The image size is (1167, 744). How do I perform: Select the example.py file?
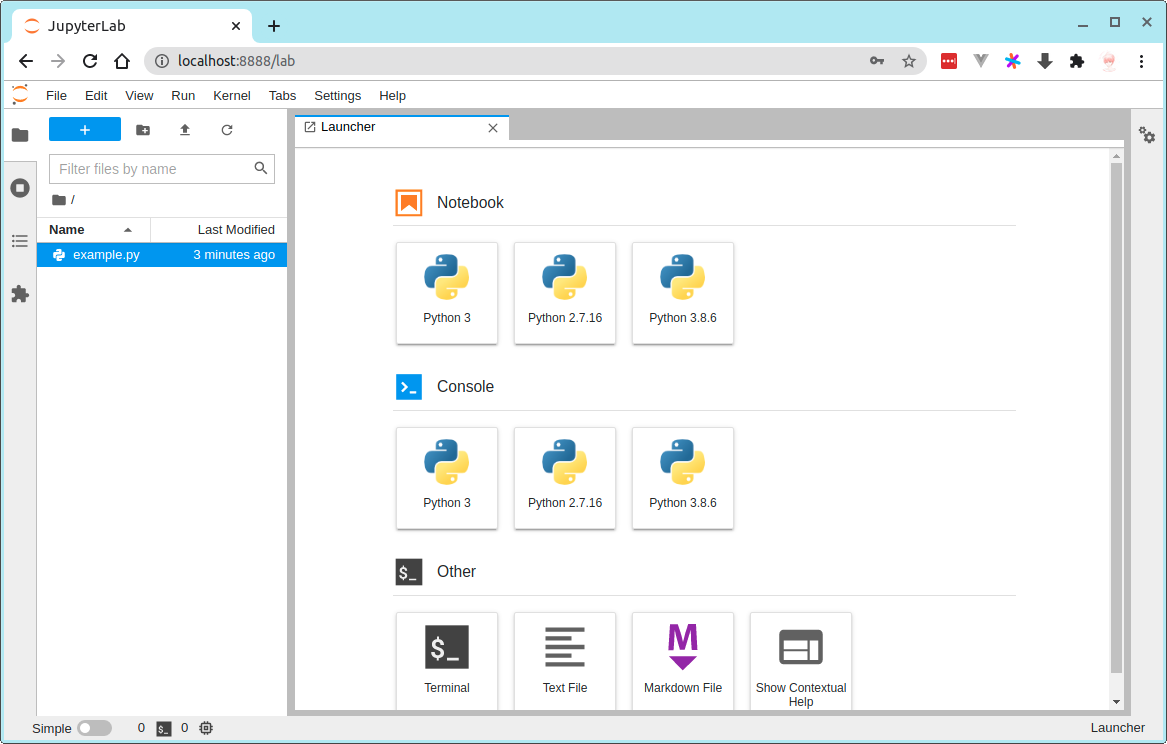coord(162,254)
